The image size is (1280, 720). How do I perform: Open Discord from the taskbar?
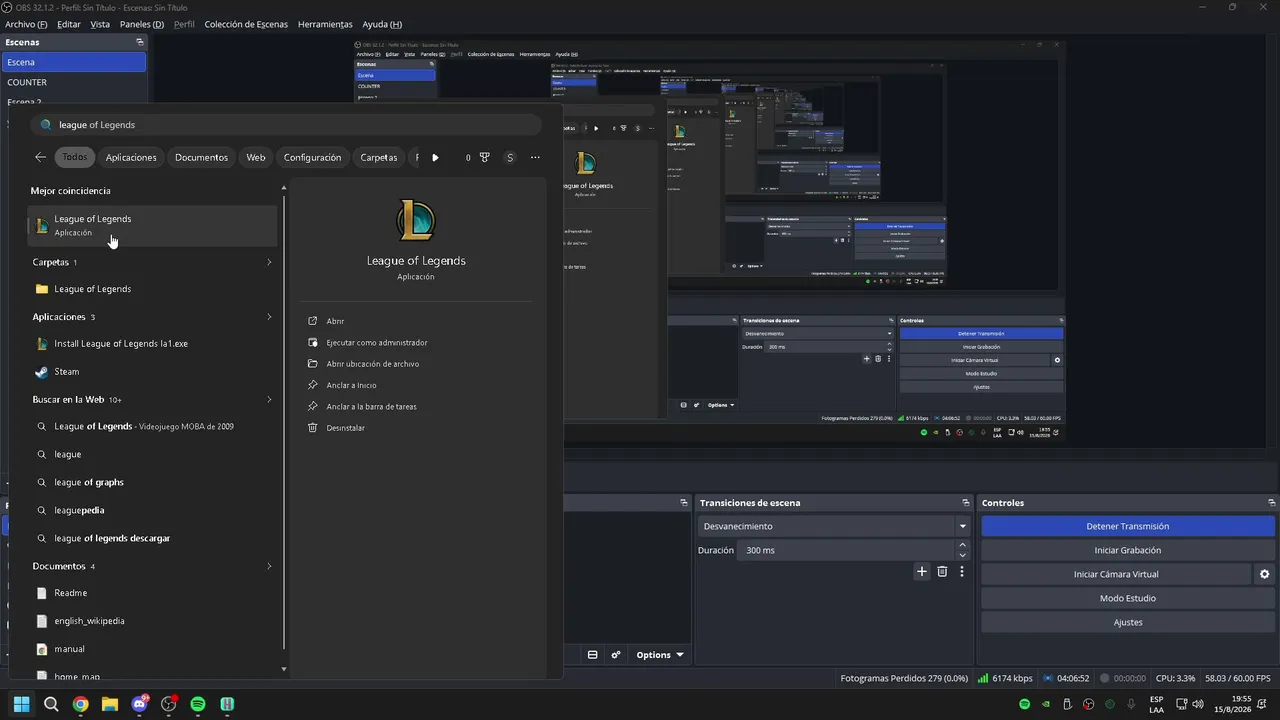pos(139,704)
